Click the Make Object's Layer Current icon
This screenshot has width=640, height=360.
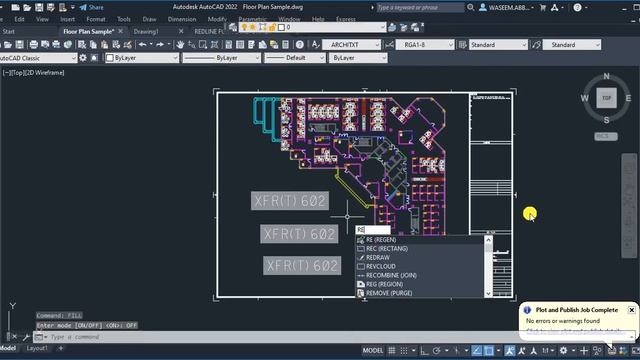(392, 27)
